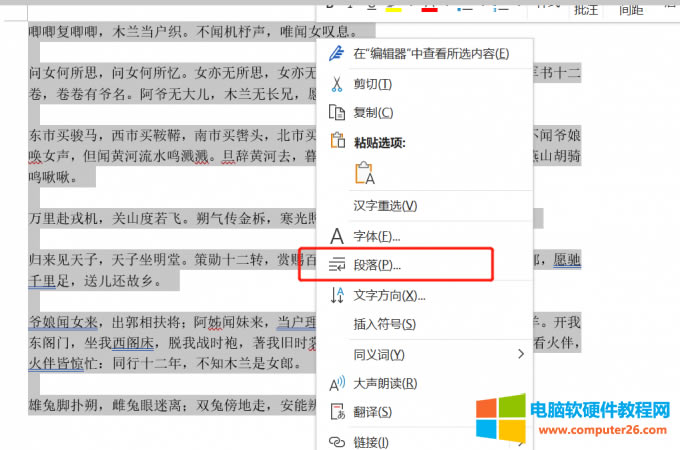The image size is (680, 450).
Task: Place cursor in line starting 千里足，送儿还故乡
Action: tap(95, 281)
